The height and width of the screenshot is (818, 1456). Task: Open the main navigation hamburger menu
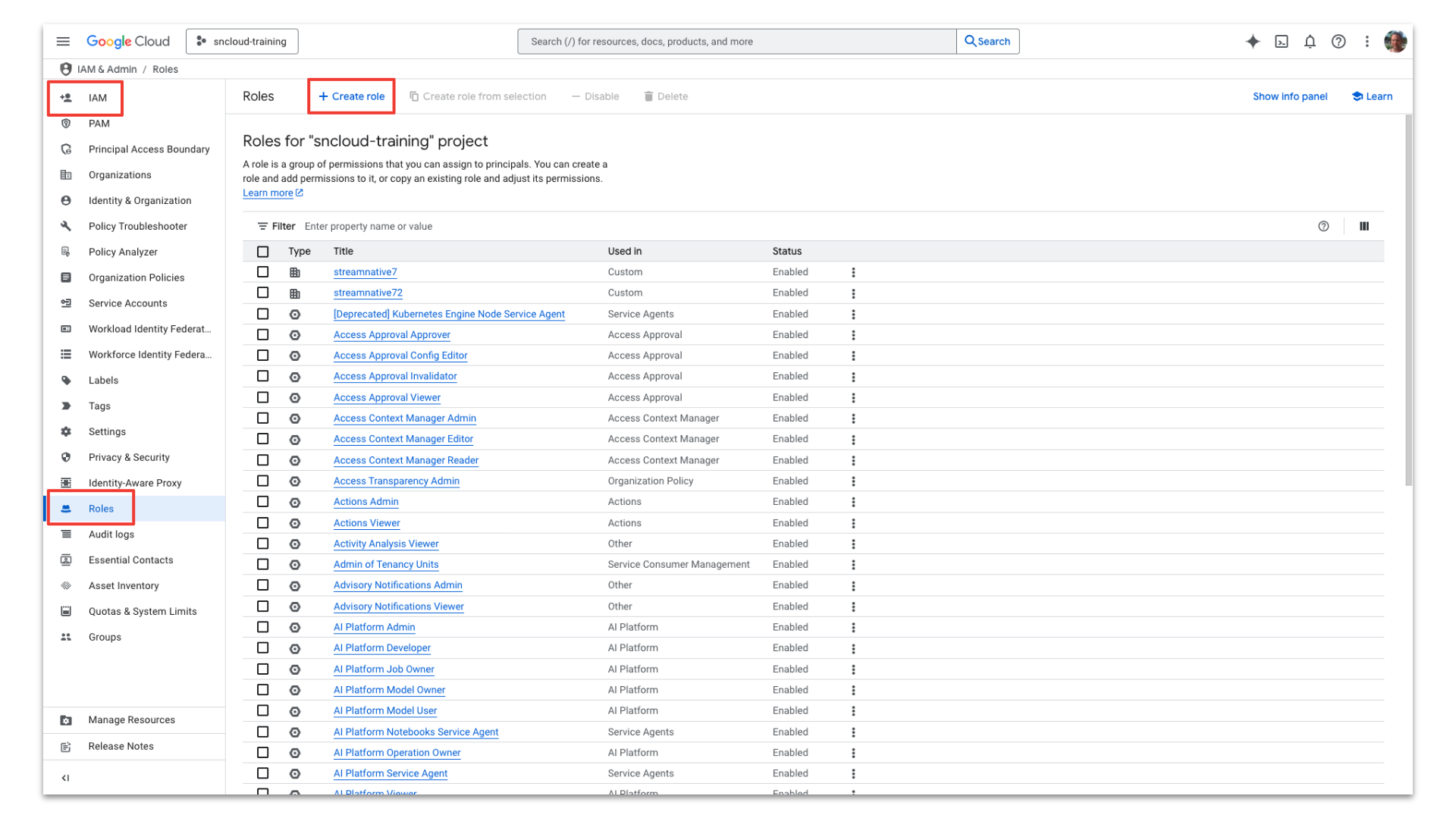point(63,42)
